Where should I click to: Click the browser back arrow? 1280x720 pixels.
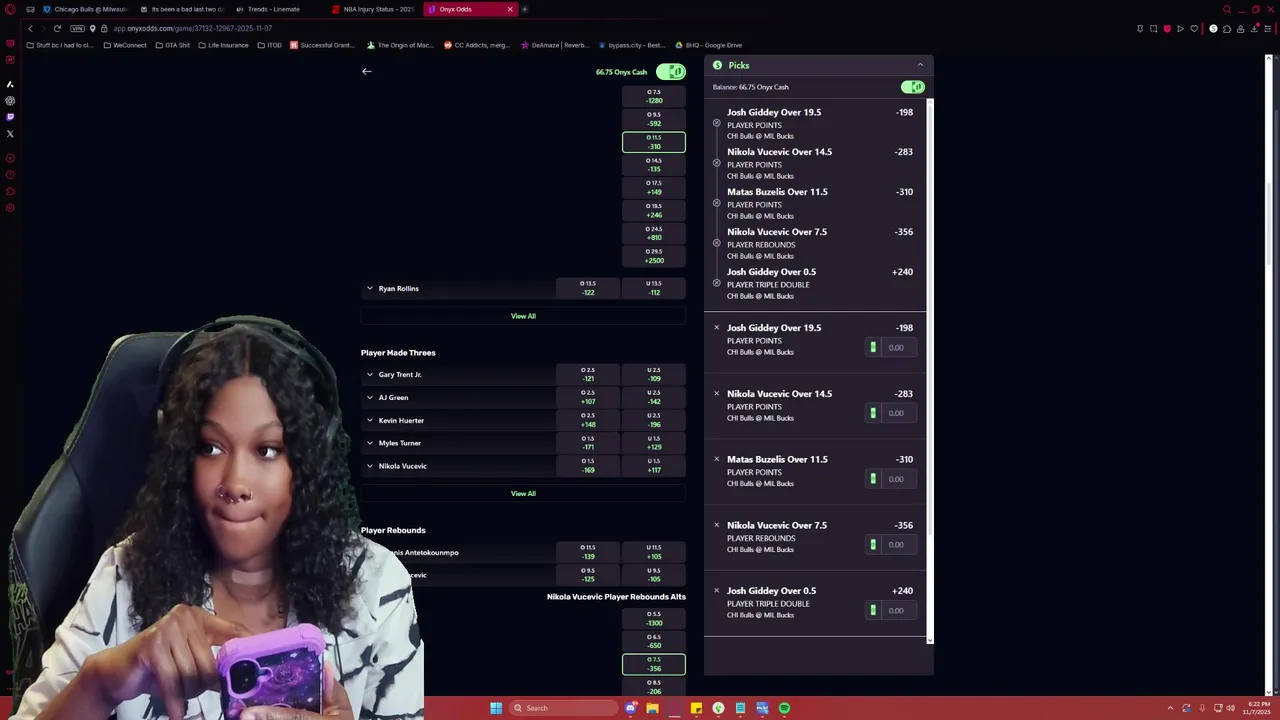tap(30, 29)
